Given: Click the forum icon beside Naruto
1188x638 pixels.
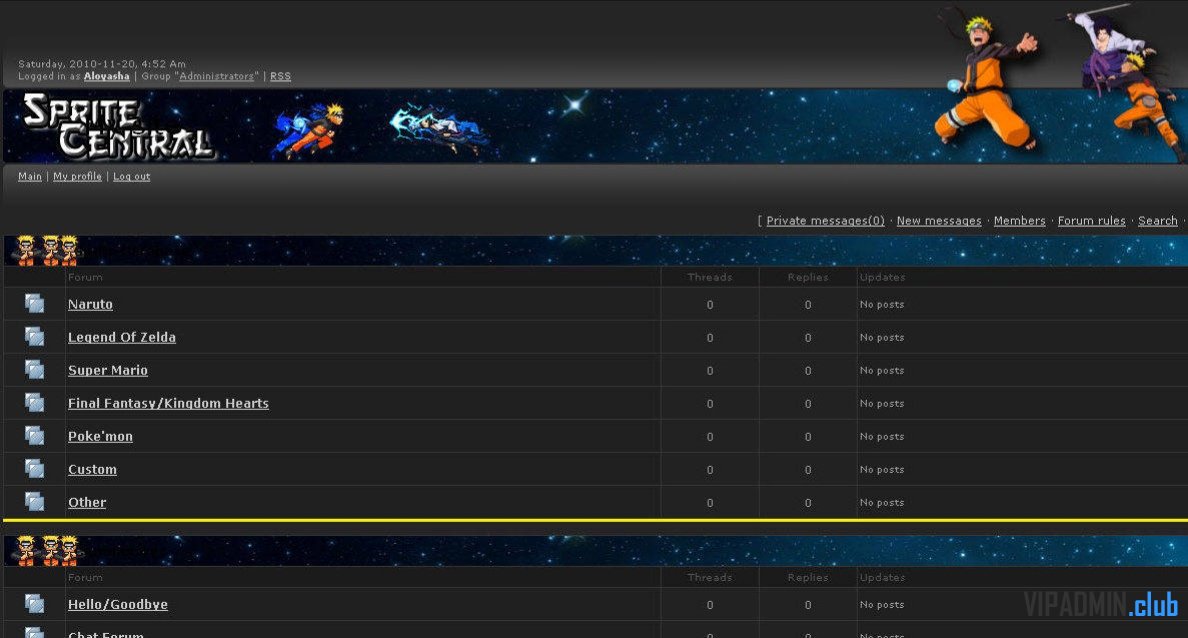Looking at the screenshot, I should pos(34,304).
